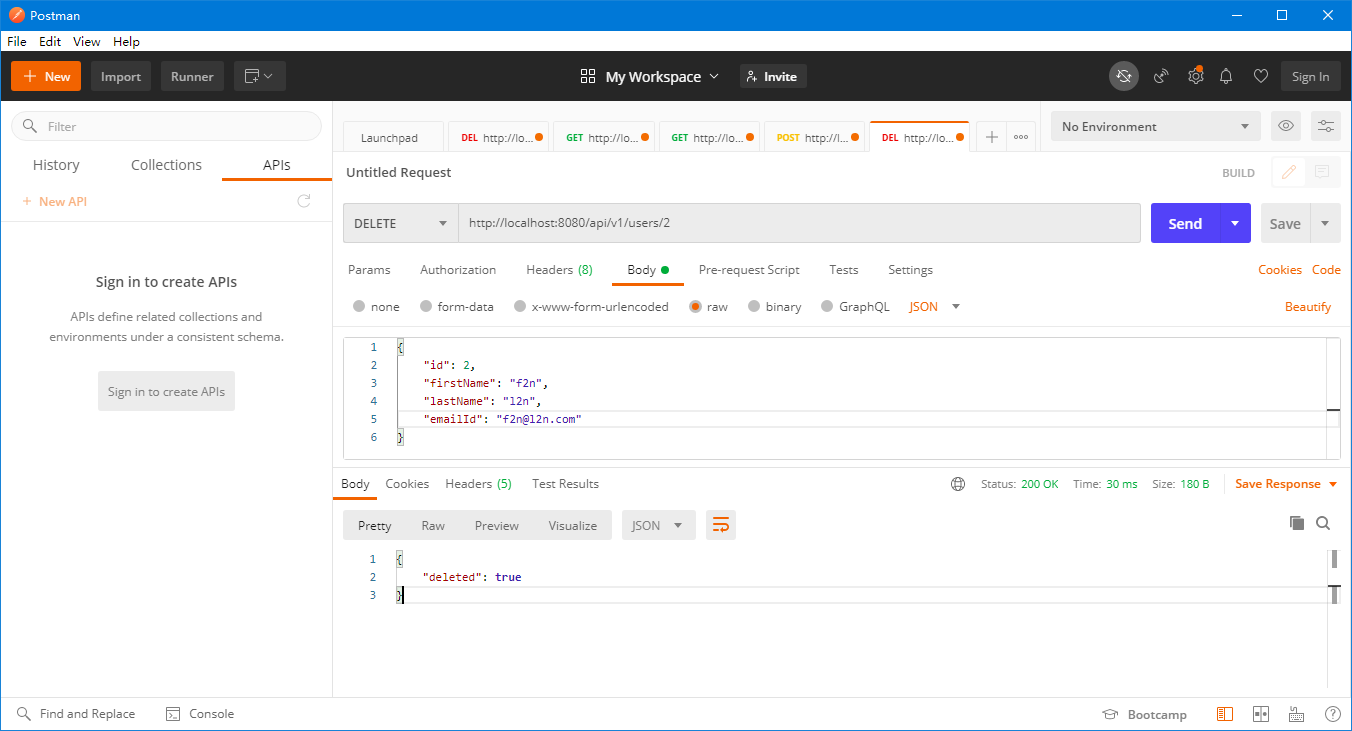Click the Send button
The image size is (1352, 731).
(x=1185, y=223)
